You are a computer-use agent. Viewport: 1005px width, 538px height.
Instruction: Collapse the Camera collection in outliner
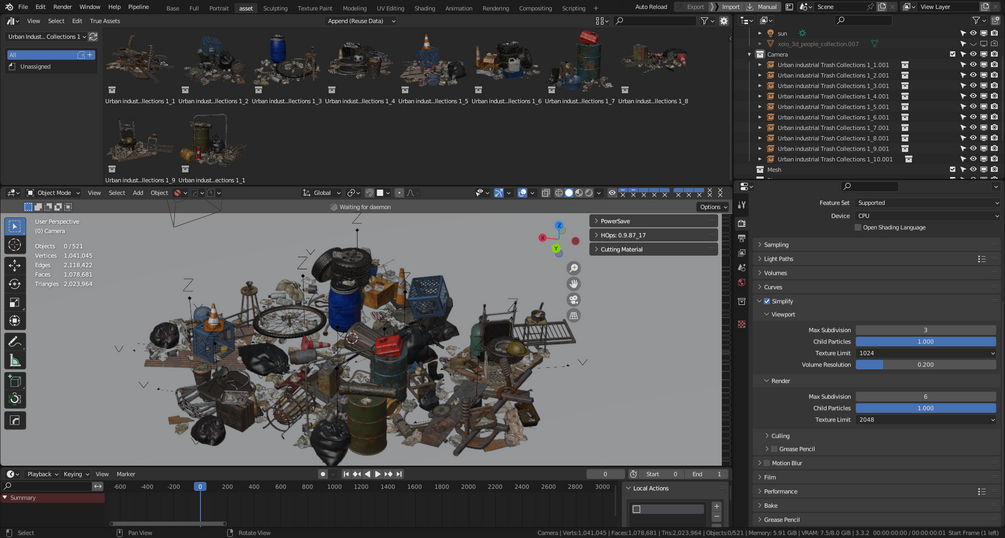[750, 55]
